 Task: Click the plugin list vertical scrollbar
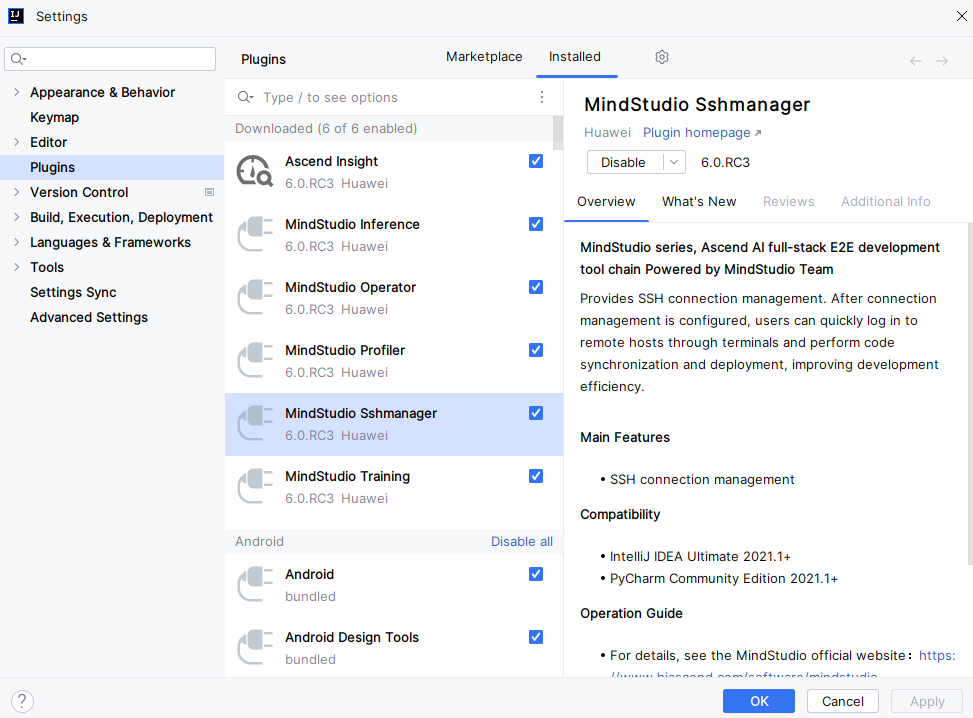click(557, 133)
